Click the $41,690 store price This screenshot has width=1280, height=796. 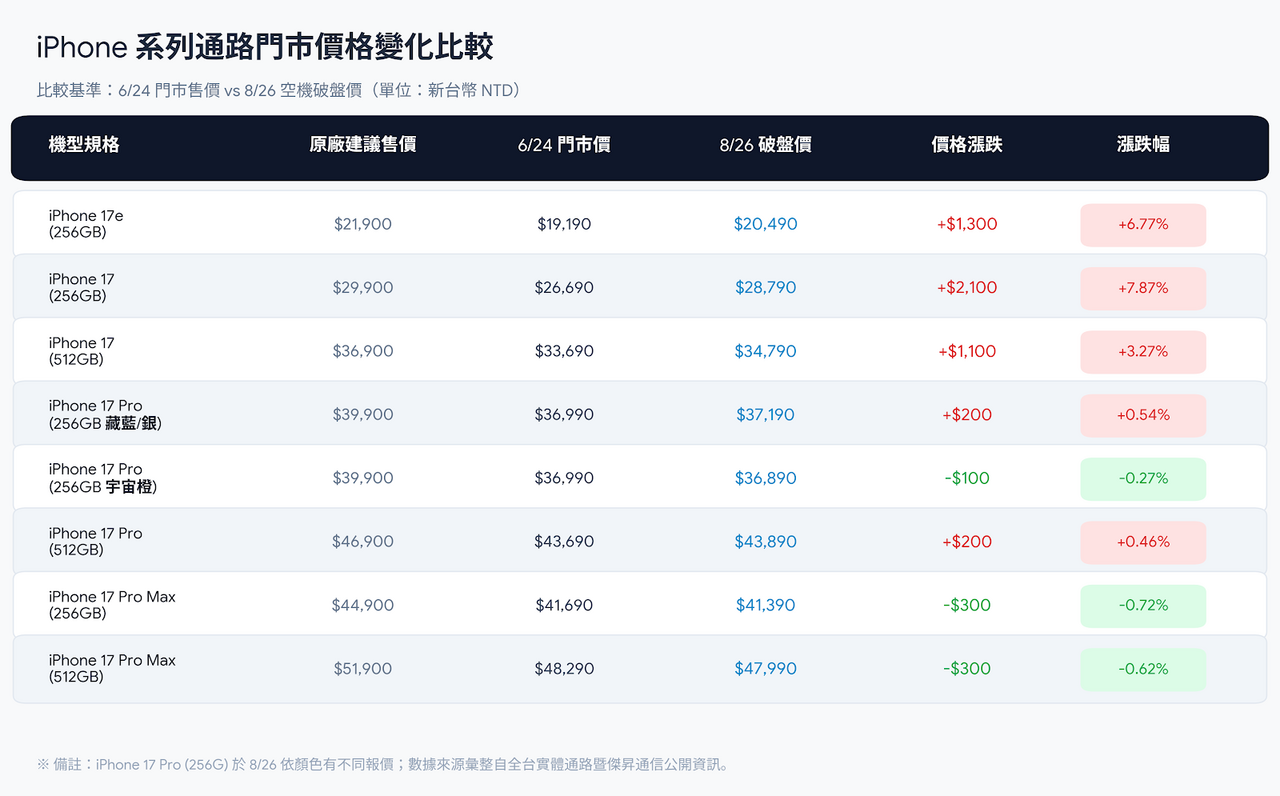pos(564,605)
